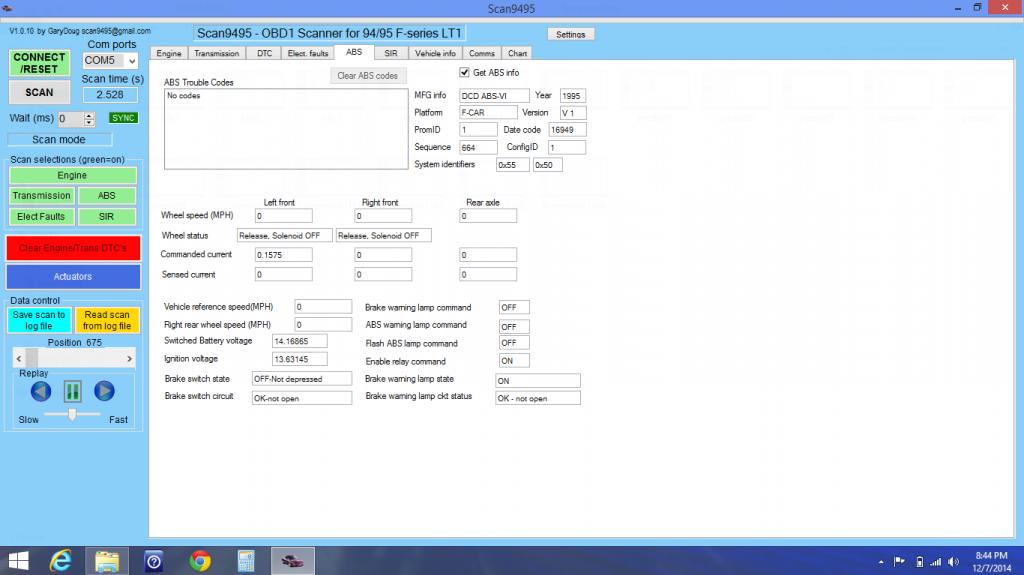
Task: Click the Left front wheel speed field
Action: click(283, 216)
